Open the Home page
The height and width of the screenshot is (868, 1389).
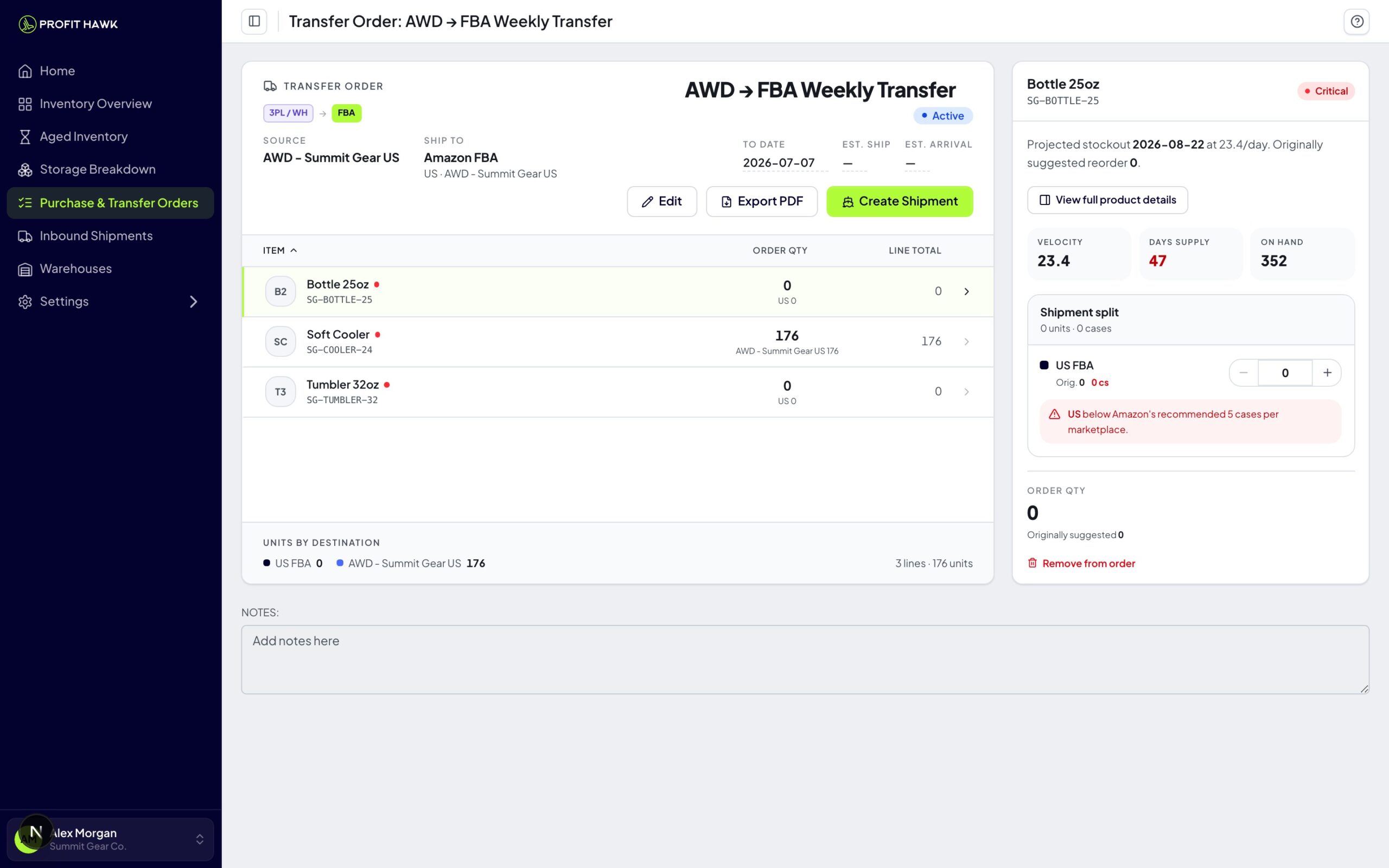110,71
